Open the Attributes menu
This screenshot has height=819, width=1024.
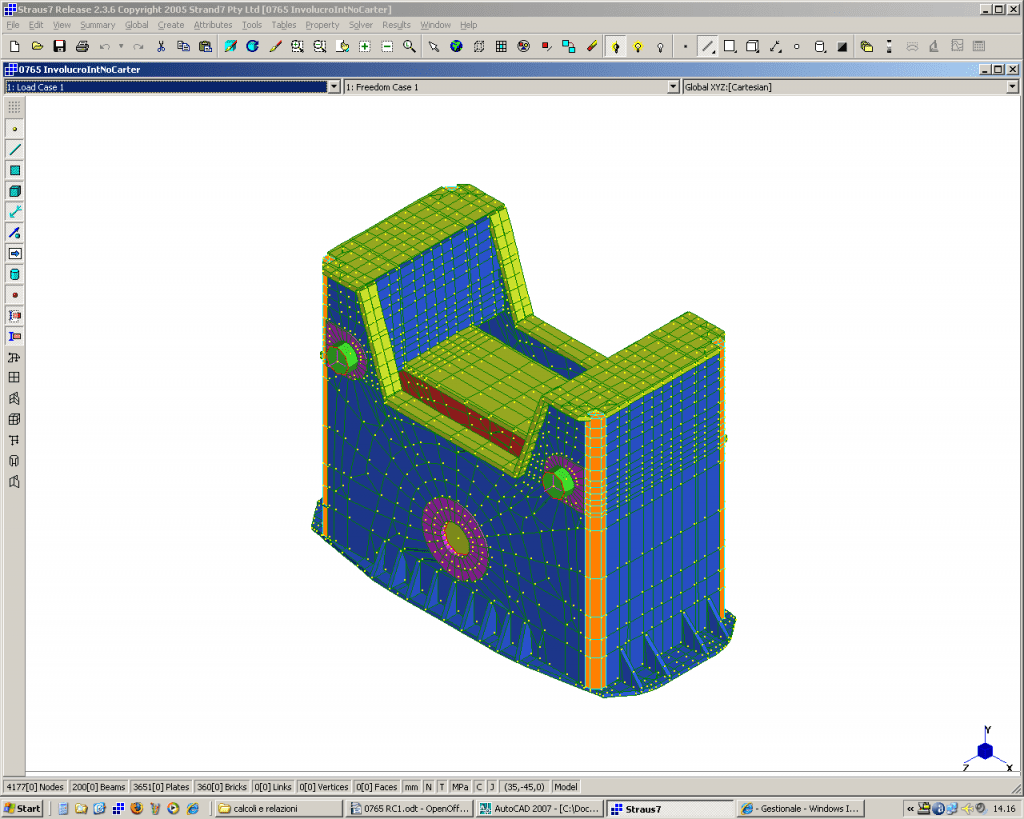[x=212, y=25]
